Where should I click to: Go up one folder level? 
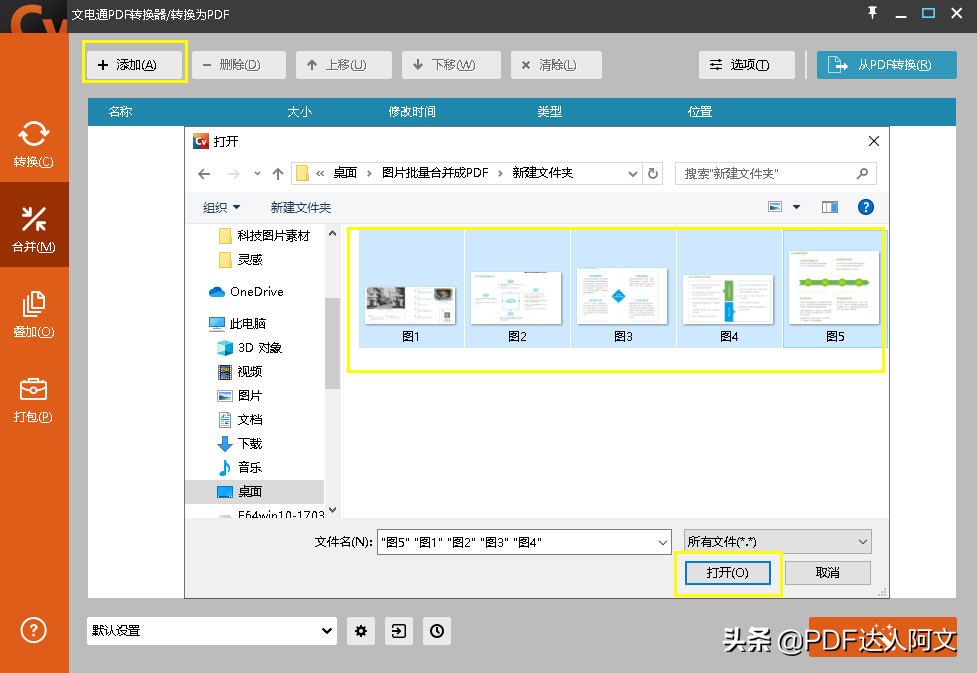(x=278, y=174)
